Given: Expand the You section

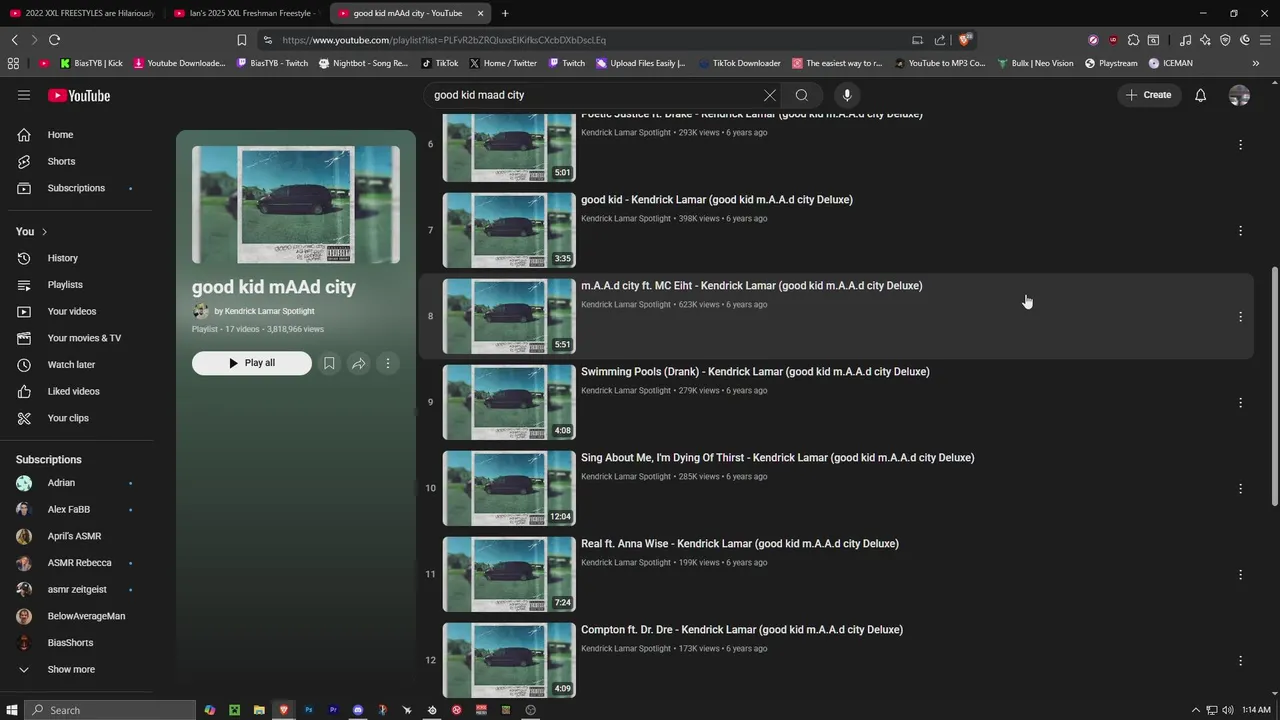Looking at the screenshot, I should (x=32, y=231).
